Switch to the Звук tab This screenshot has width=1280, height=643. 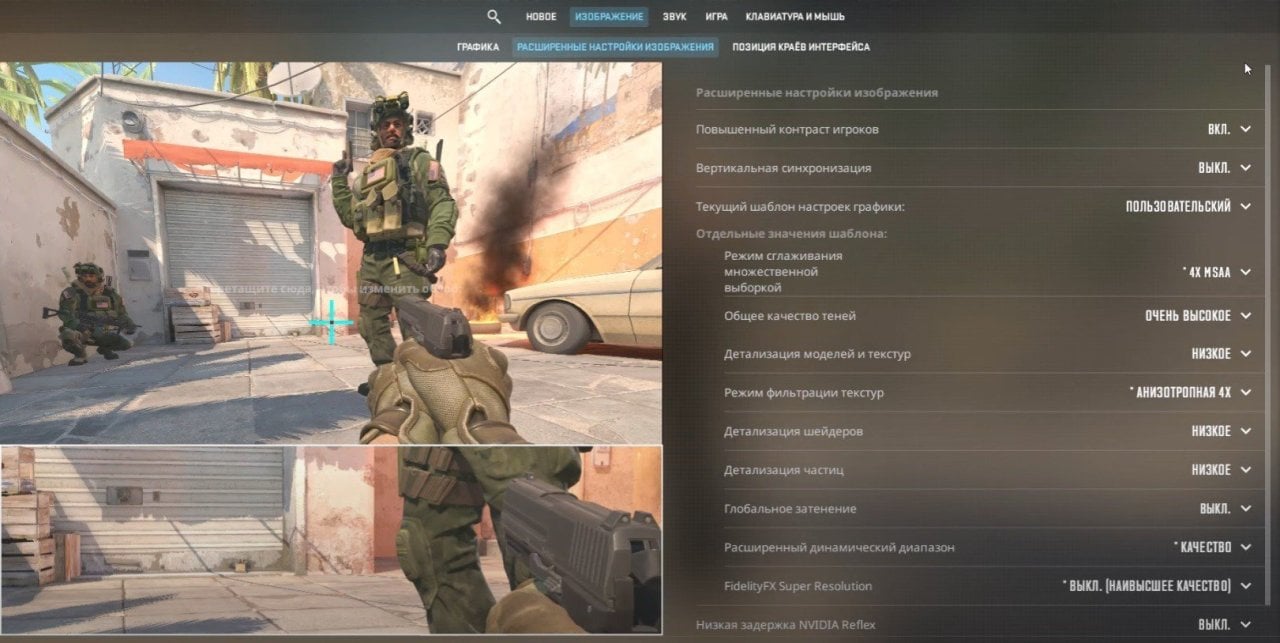pos(675,17)
